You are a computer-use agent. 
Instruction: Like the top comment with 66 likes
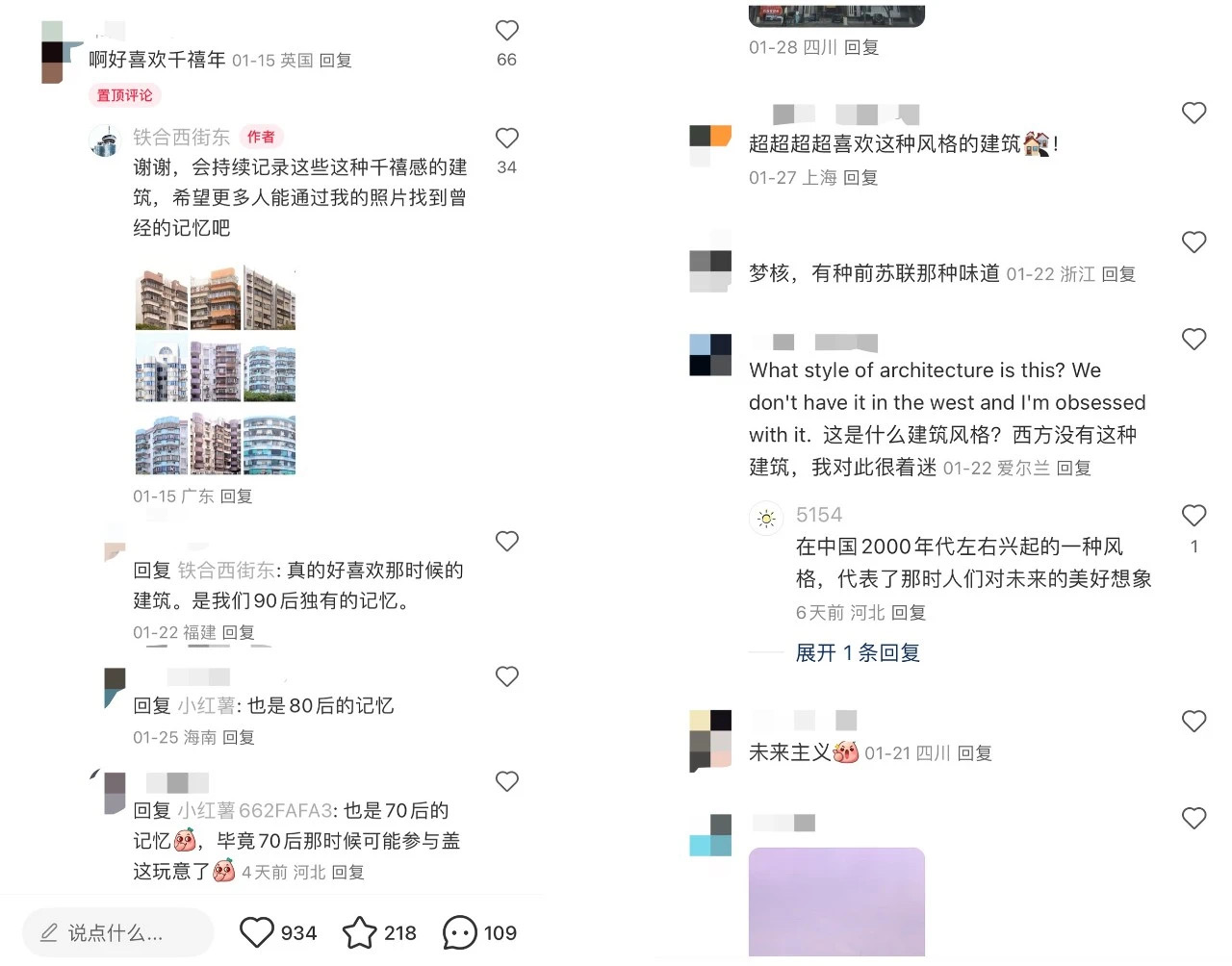click(506, 31)
